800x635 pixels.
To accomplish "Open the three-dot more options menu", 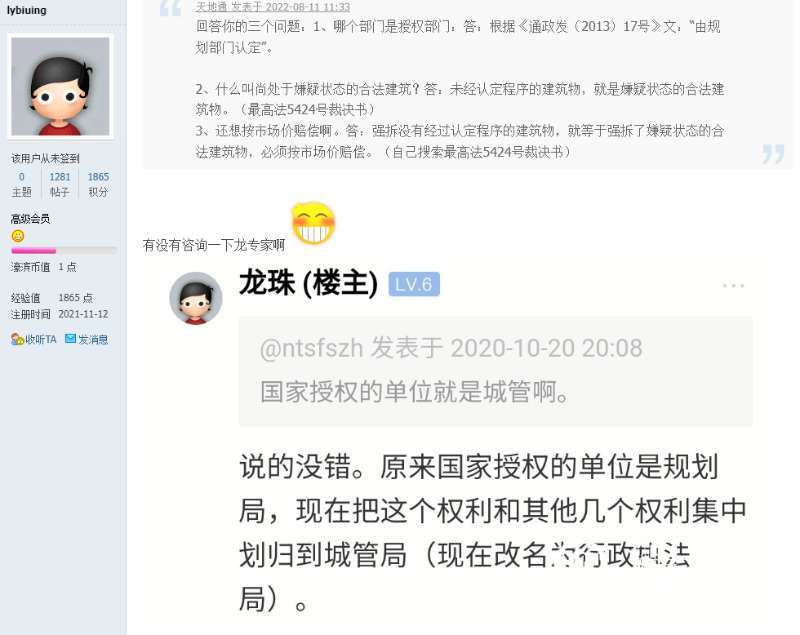I will [733, 286].
